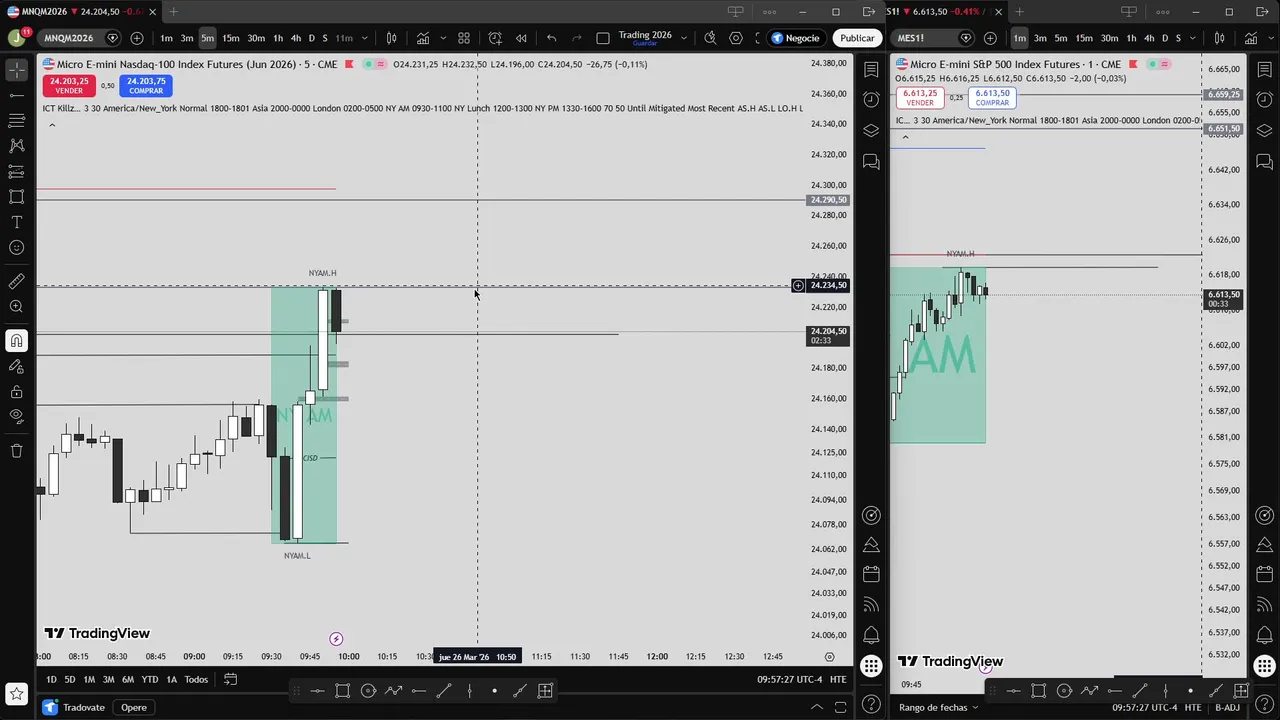
Task: Select the trend line drawing tool
Action: 16,95
